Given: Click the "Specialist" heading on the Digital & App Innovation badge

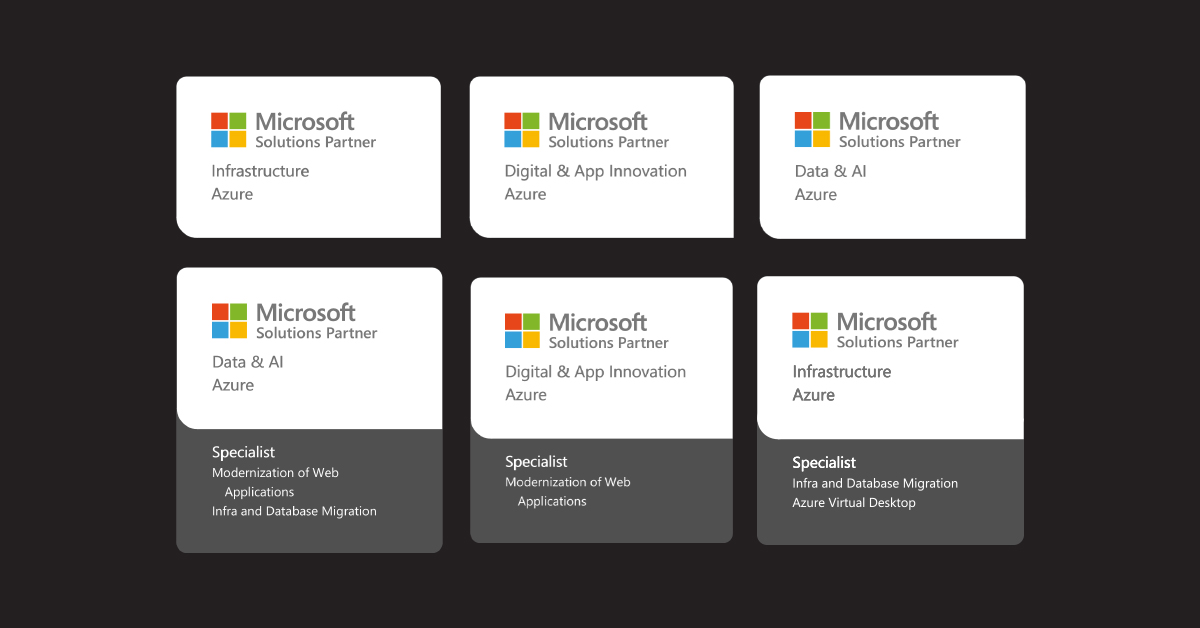Looking at the screenshot, I should 536,462.
